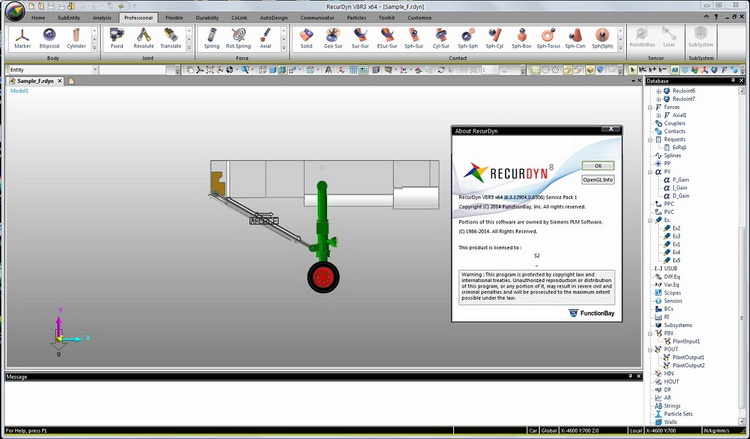This screenshot has width=750, height=439.
Task: Pick the Geo Sur contact tool
Action: 333,39
